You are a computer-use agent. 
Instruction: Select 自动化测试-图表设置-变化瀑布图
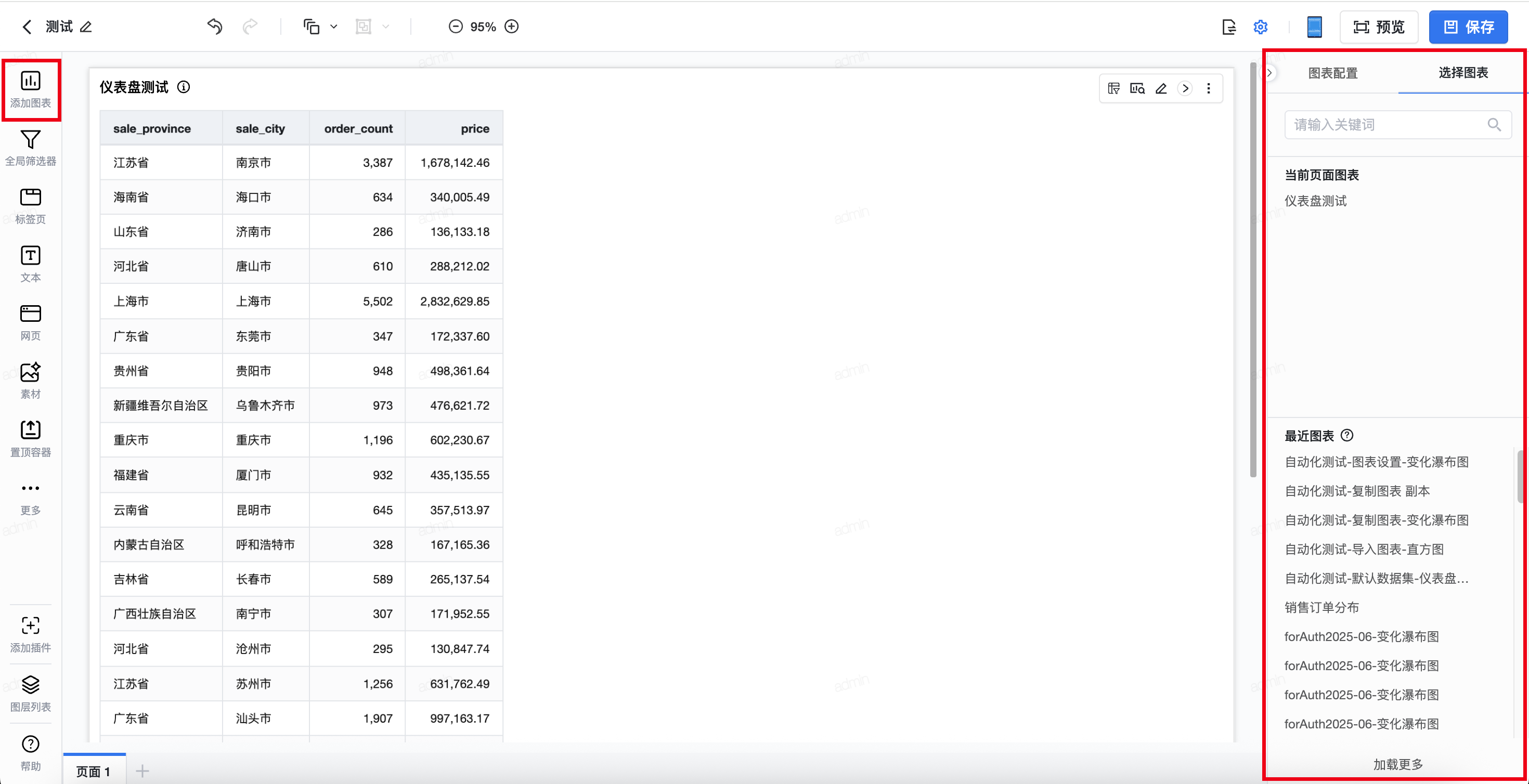(x=1377, y=462)
